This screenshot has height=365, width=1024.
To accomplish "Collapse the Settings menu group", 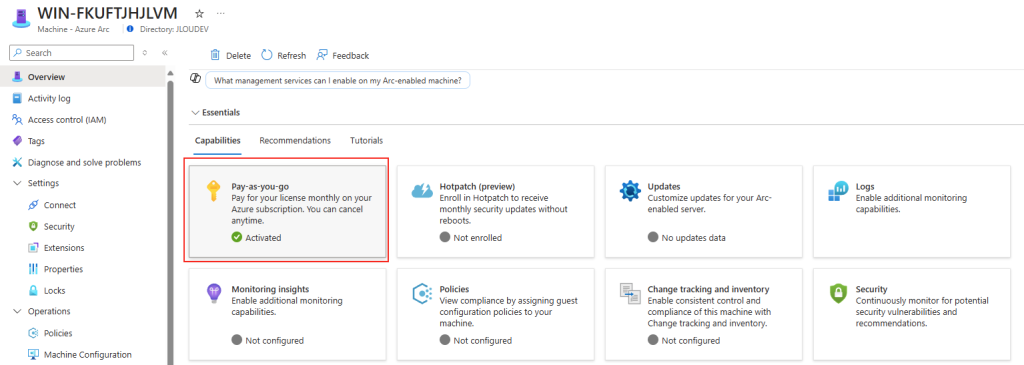I will (x=36, y=183).
